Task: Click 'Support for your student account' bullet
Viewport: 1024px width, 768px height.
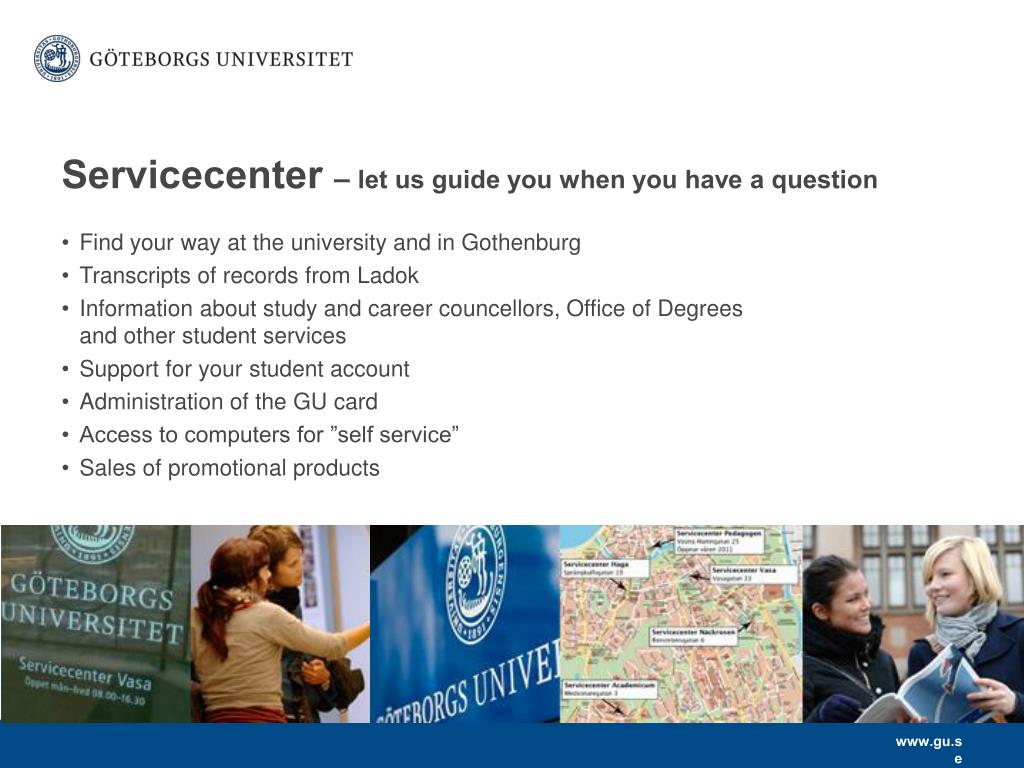Action: pyautogui.click(x=244, y=369)
